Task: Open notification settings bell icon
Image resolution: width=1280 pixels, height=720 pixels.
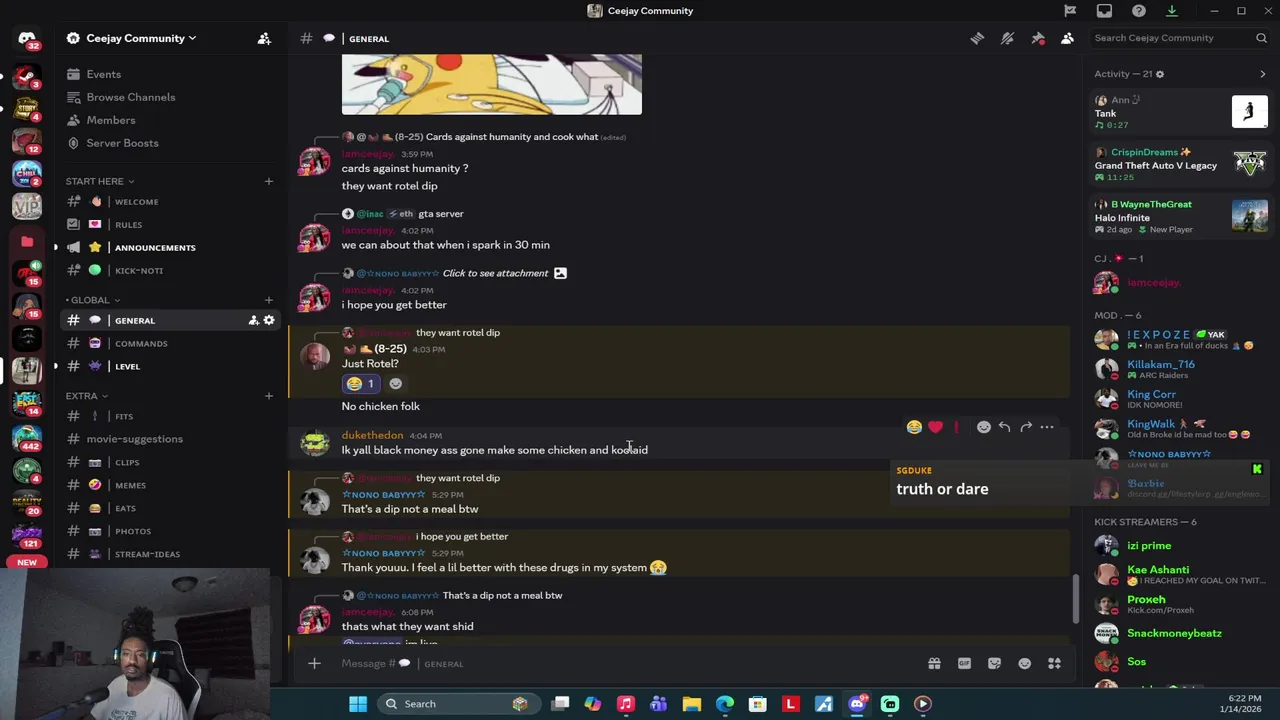Action: 1007,38
